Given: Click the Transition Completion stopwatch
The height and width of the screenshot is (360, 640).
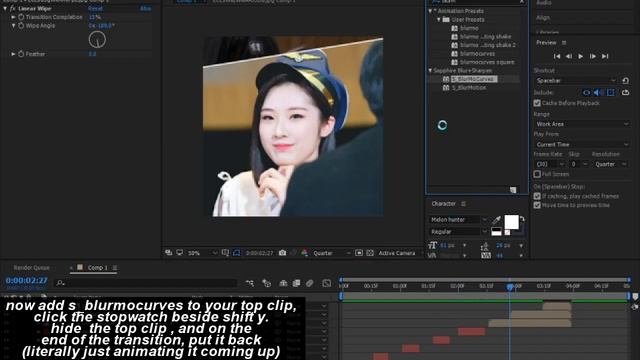Looking at the screenshot, I should [x=21, y=17].
